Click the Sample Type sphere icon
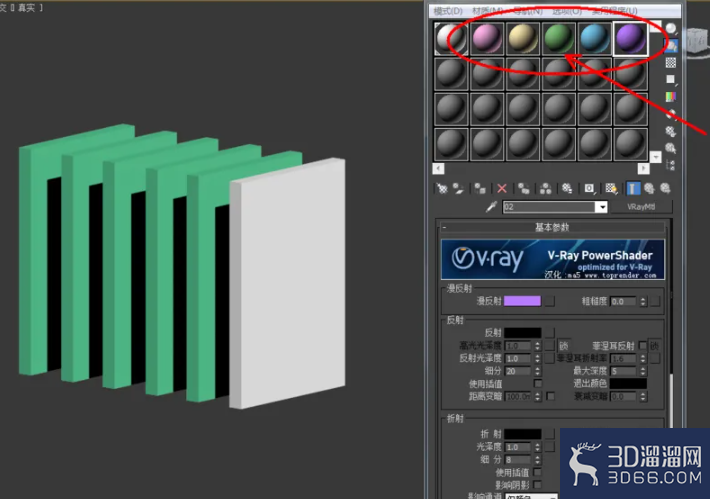 point(671,29)
